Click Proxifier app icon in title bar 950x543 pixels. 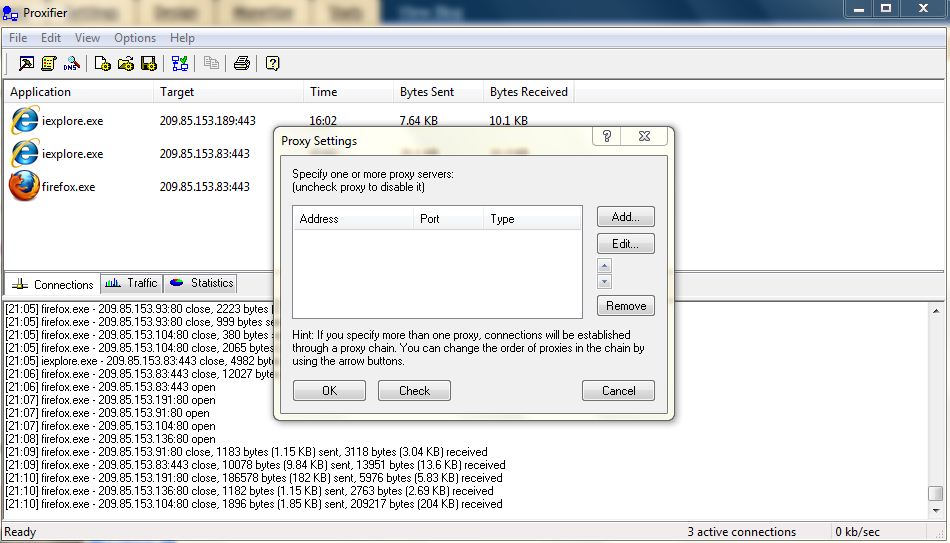pos(10,12)
